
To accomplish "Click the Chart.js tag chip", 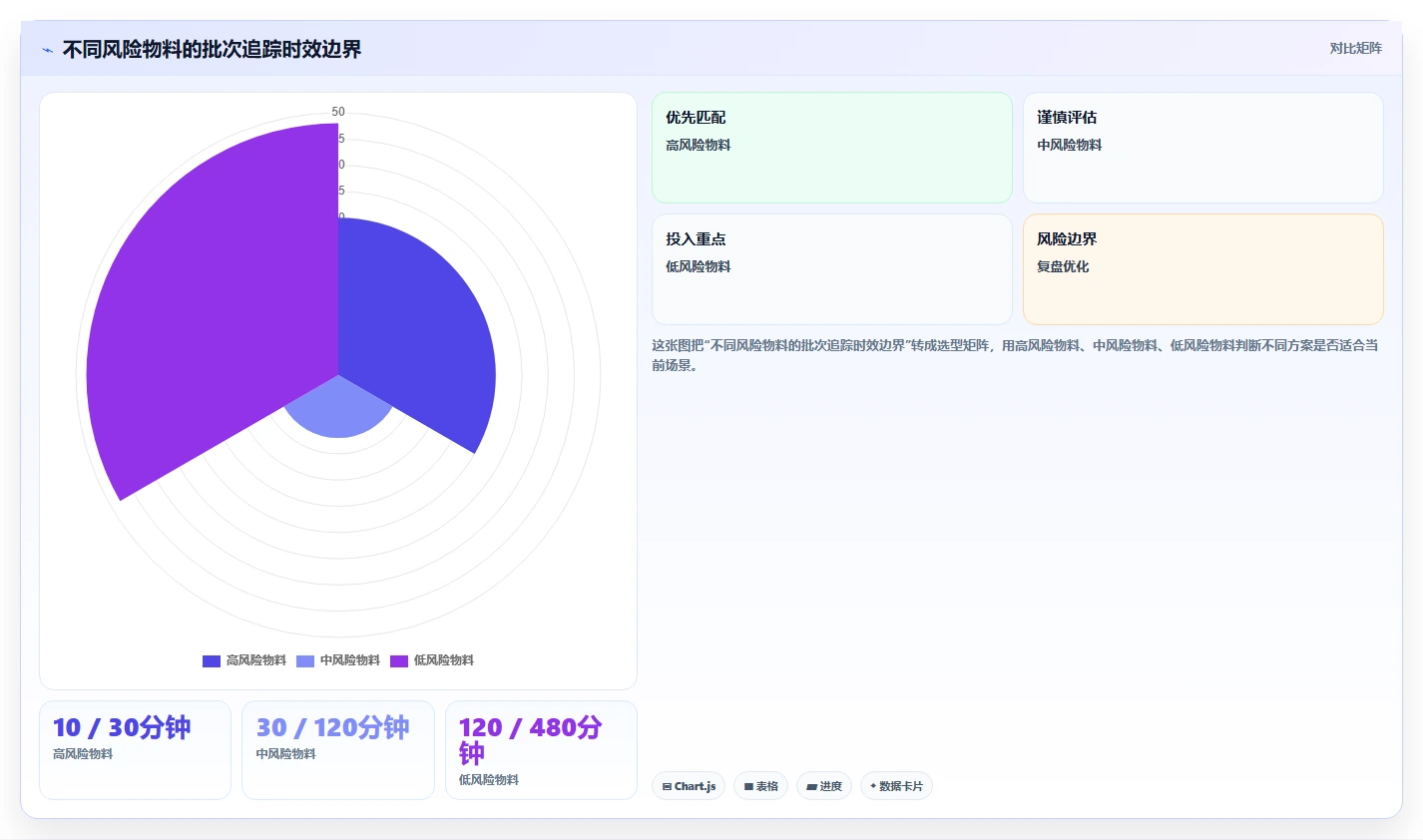I will coord(689,786).
